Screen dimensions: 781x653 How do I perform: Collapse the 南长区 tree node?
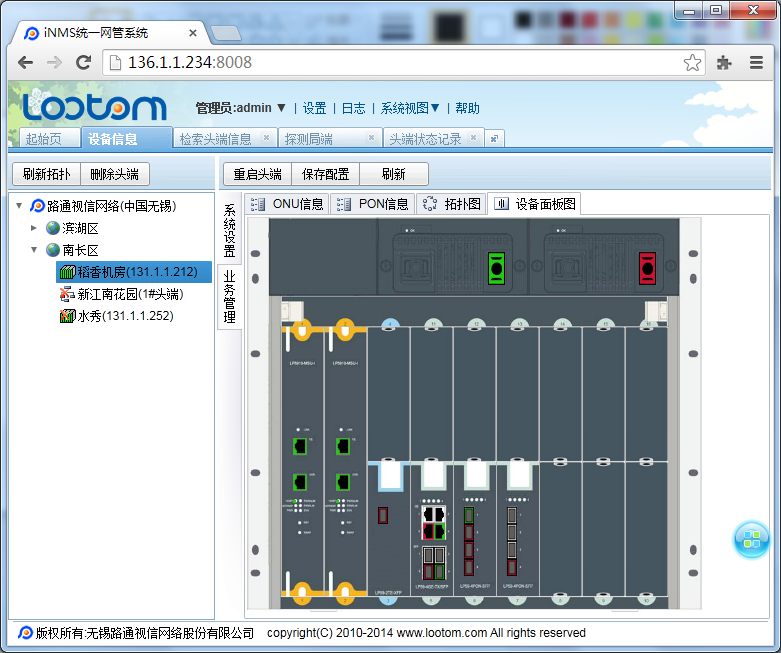[x=34, y=250]
